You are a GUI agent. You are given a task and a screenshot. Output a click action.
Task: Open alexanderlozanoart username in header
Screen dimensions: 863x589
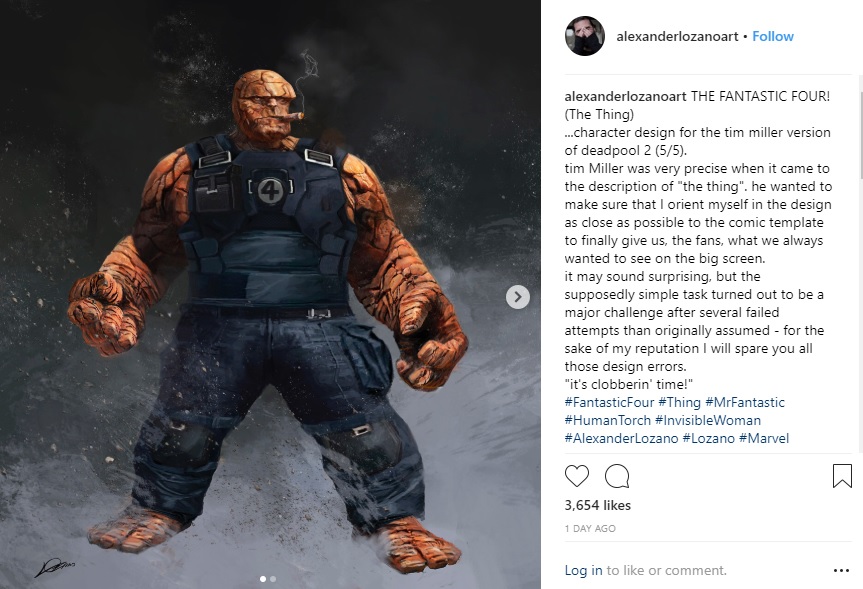[677, 36]
